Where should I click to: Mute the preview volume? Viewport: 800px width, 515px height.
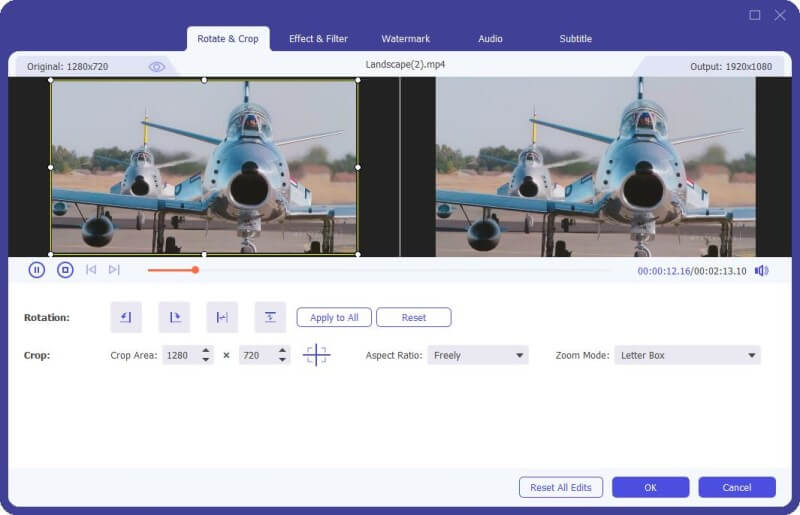tap(761, 271)
